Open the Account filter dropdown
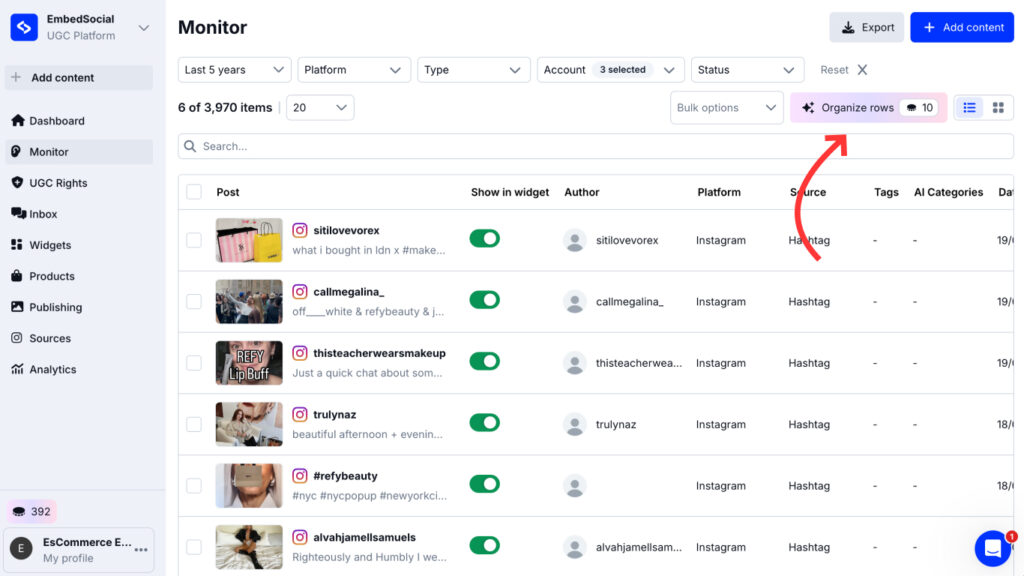 coord(611,70)
